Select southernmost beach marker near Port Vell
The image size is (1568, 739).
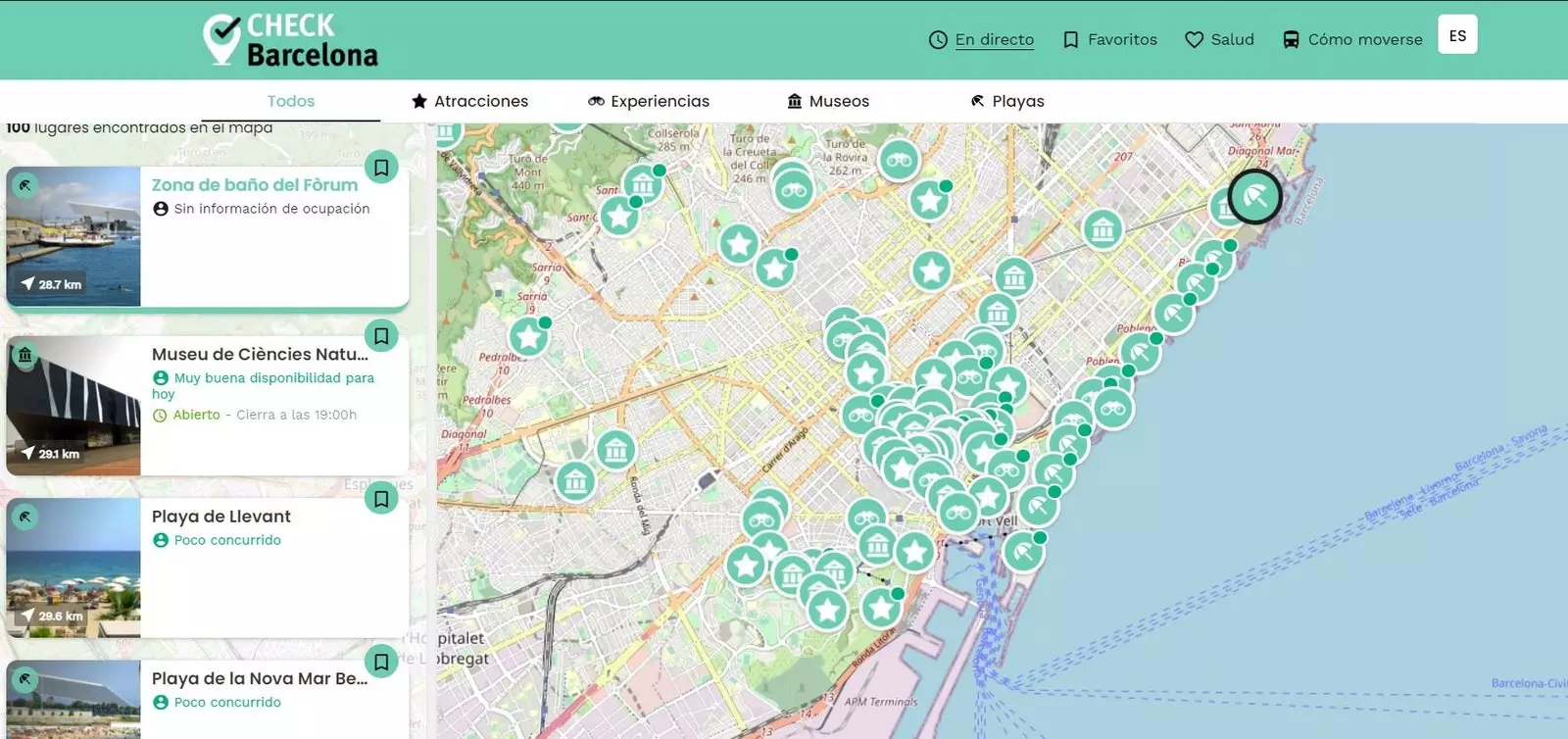click(1023, 553)
